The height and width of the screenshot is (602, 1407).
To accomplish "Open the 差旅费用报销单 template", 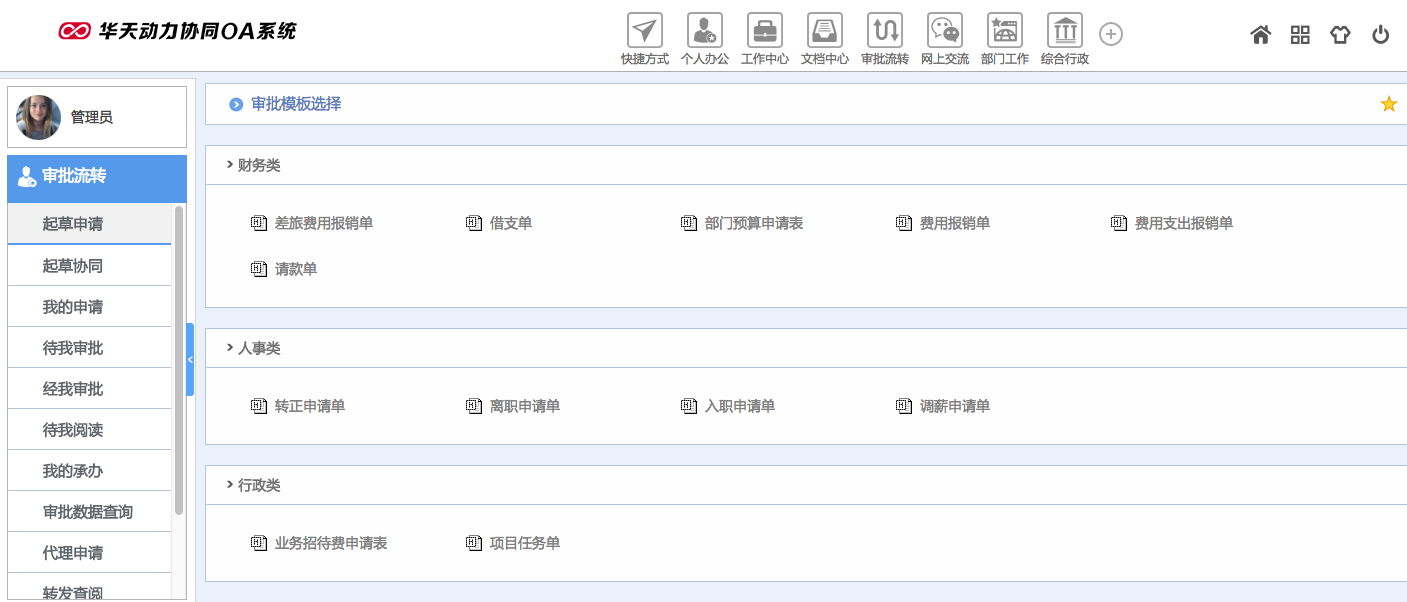I will point(323,223).
